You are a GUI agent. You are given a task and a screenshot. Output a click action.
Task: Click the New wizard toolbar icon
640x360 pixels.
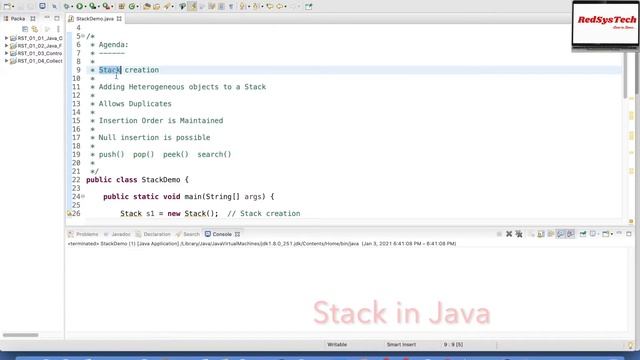[7, 7]
